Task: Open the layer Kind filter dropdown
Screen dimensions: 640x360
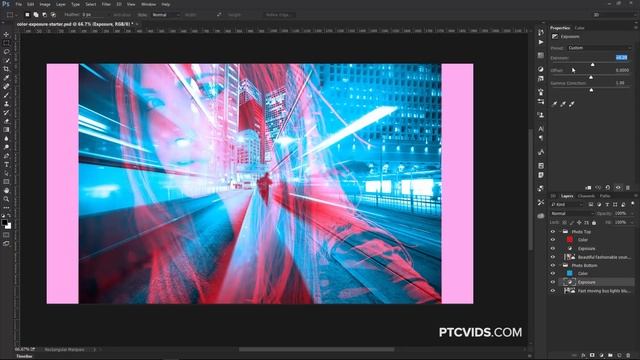Action: (x=567, y=204)
